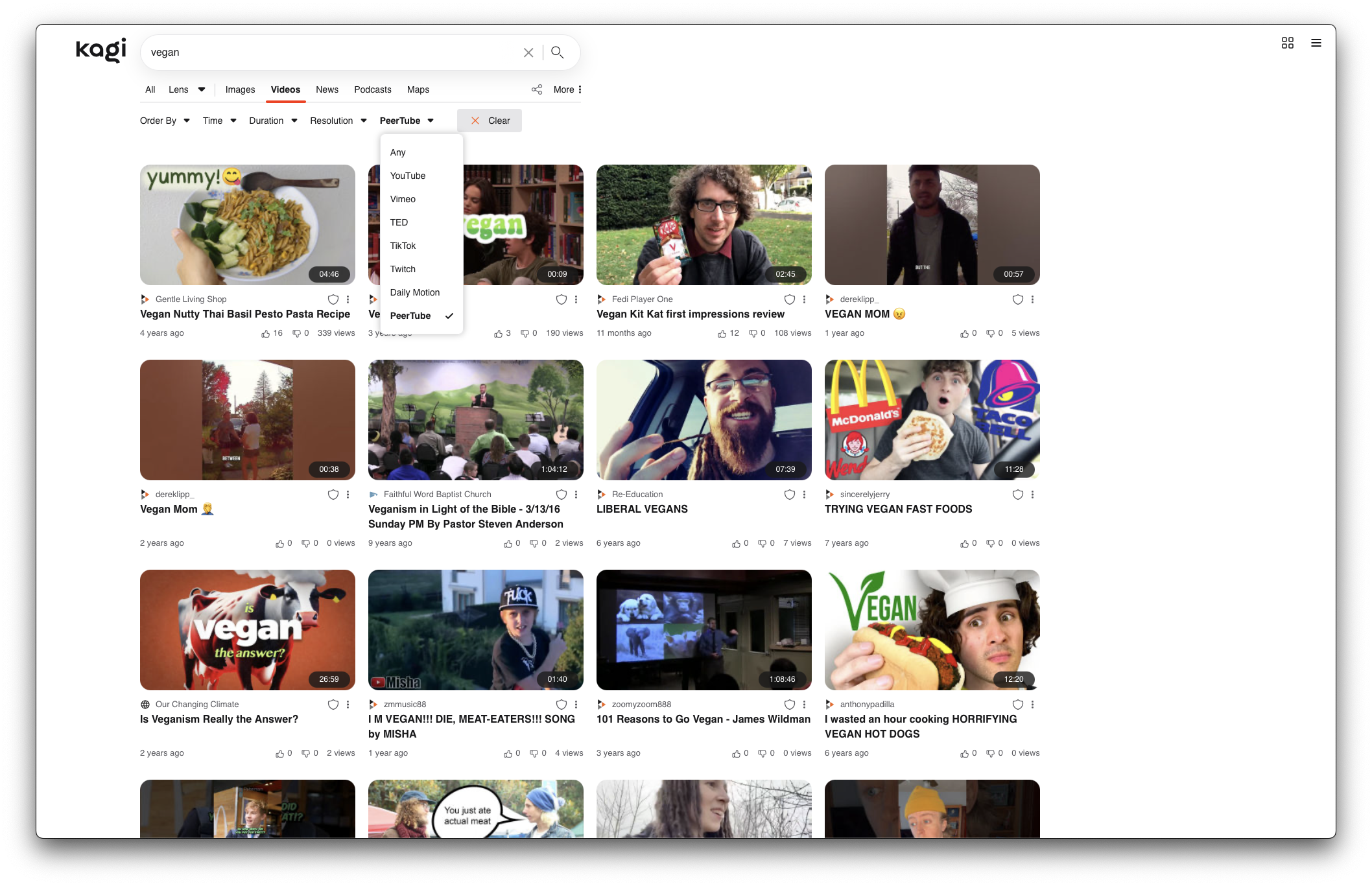Open the grid apps icon at top right

1287,43
